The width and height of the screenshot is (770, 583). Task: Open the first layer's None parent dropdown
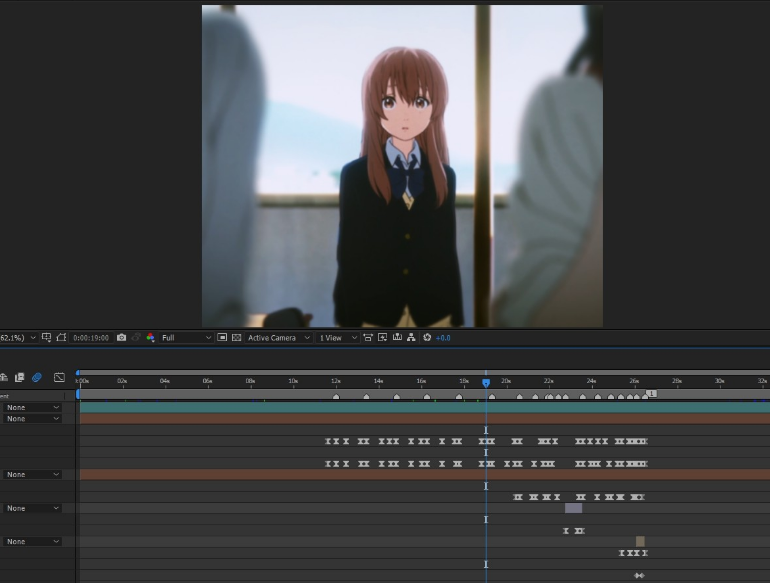(32, 407)
